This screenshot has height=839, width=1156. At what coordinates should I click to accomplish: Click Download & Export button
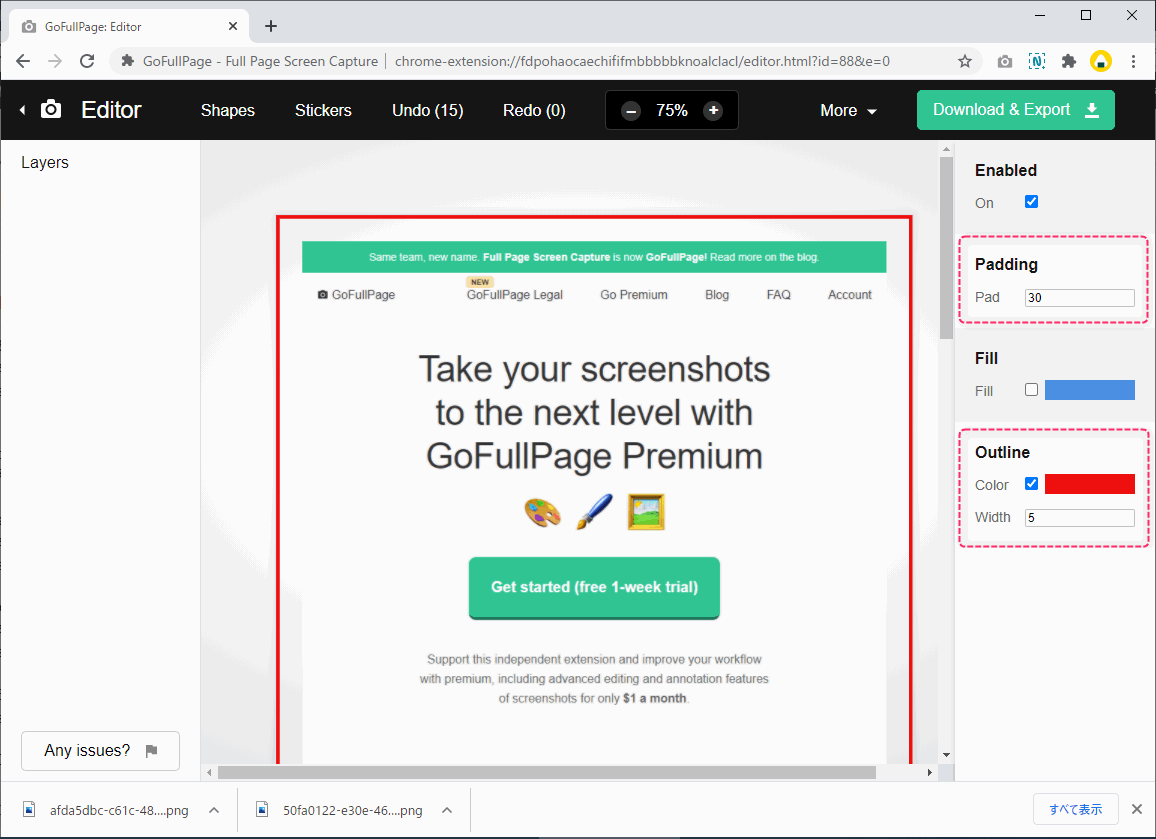click(1015, 110)
